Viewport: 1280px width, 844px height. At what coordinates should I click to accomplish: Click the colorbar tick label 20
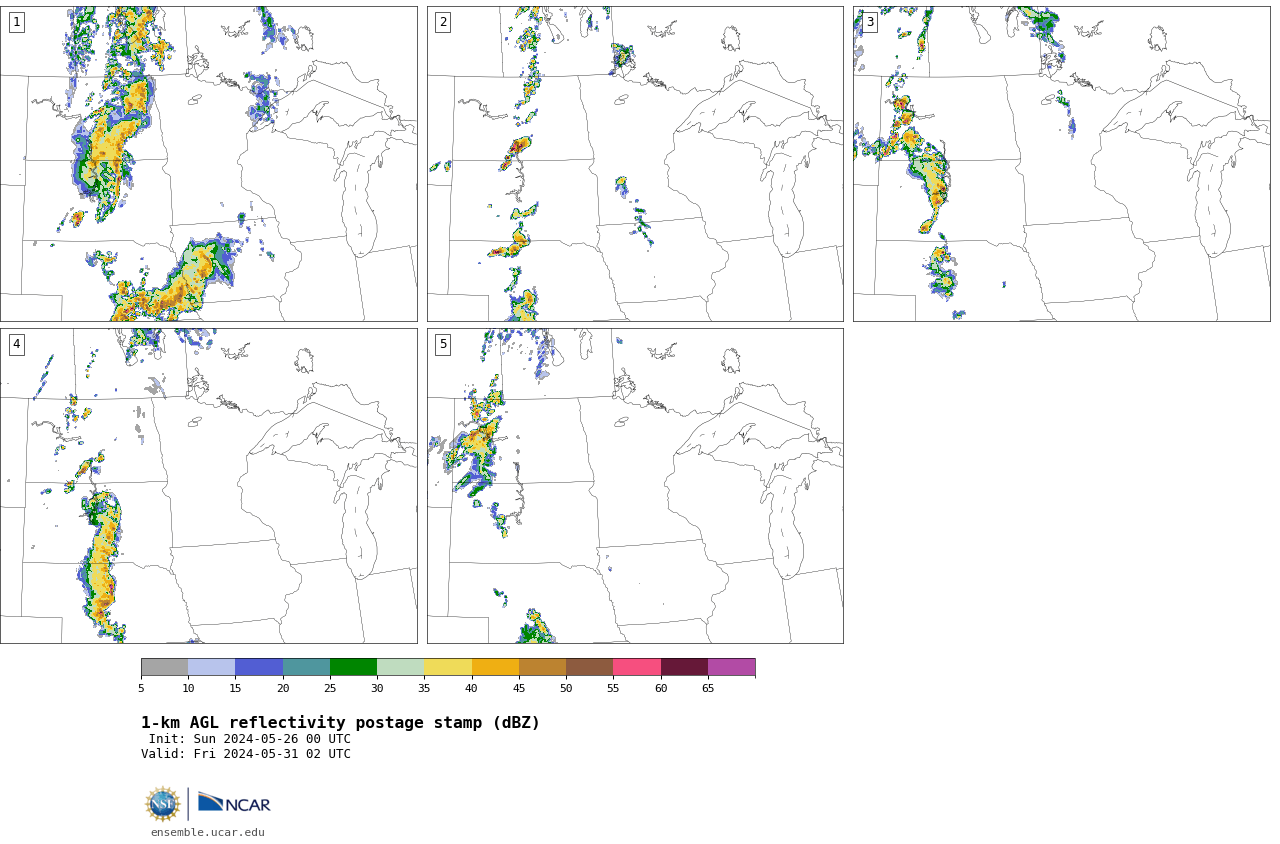click(283, 688)
